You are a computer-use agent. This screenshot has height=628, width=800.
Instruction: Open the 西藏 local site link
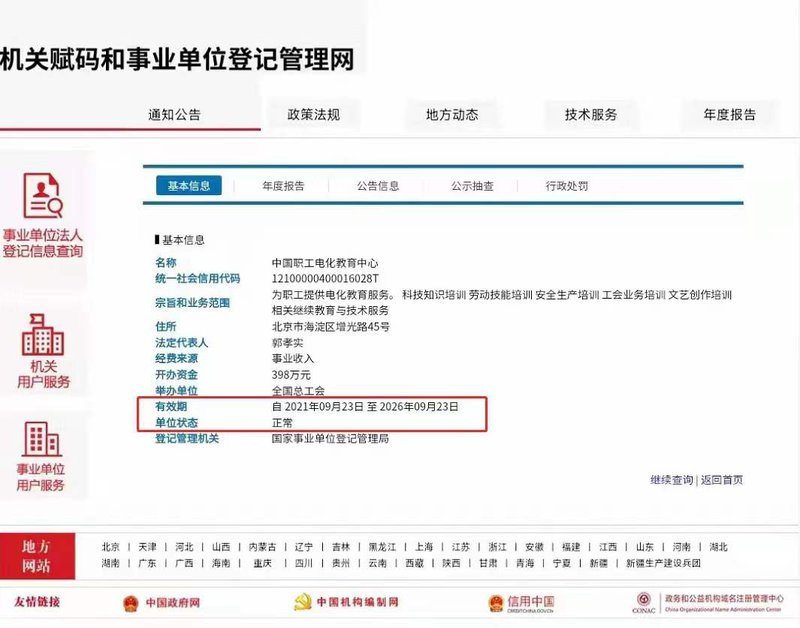pyautogui.click(x=414, y=563)
